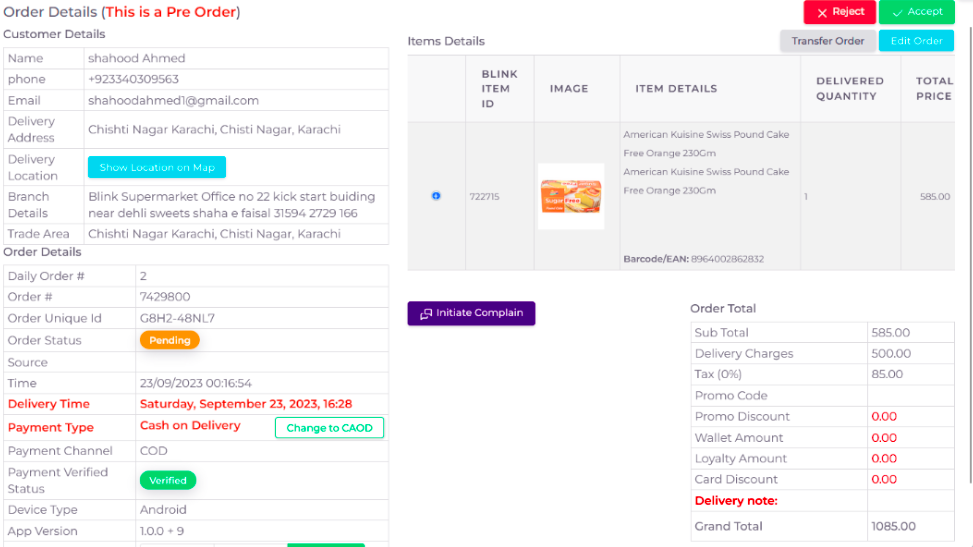
Task: Accept the pending order
Action: (x=916, y=12)
